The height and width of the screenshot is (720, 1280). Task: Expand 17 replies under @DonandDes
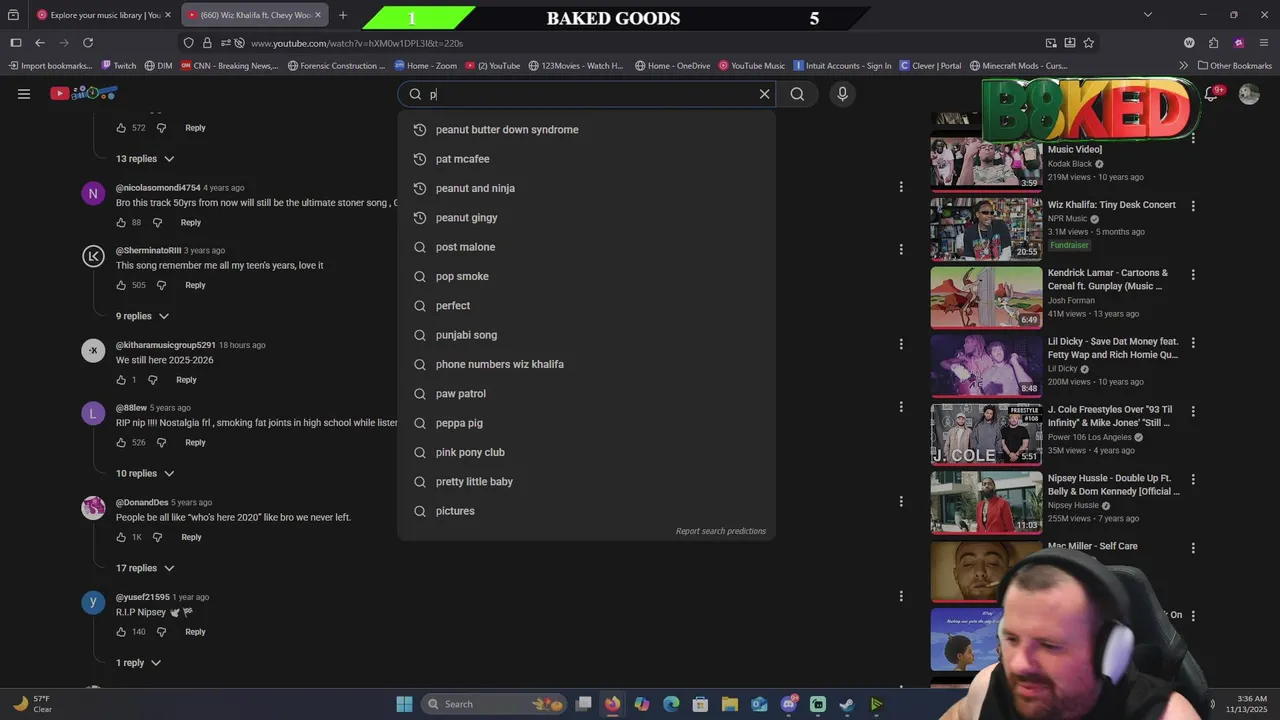click(x=145, y=568)
